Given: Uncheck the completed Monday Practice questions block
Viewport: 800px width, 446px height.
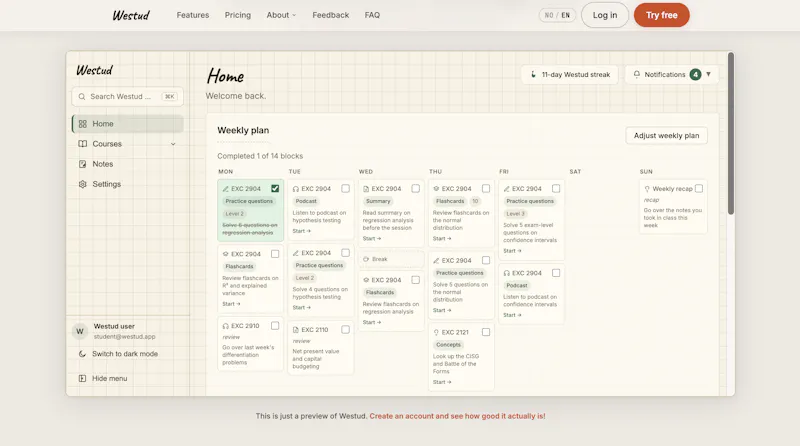Looking at the screenshot, I should pyautogui.click(x=275, y=188).
